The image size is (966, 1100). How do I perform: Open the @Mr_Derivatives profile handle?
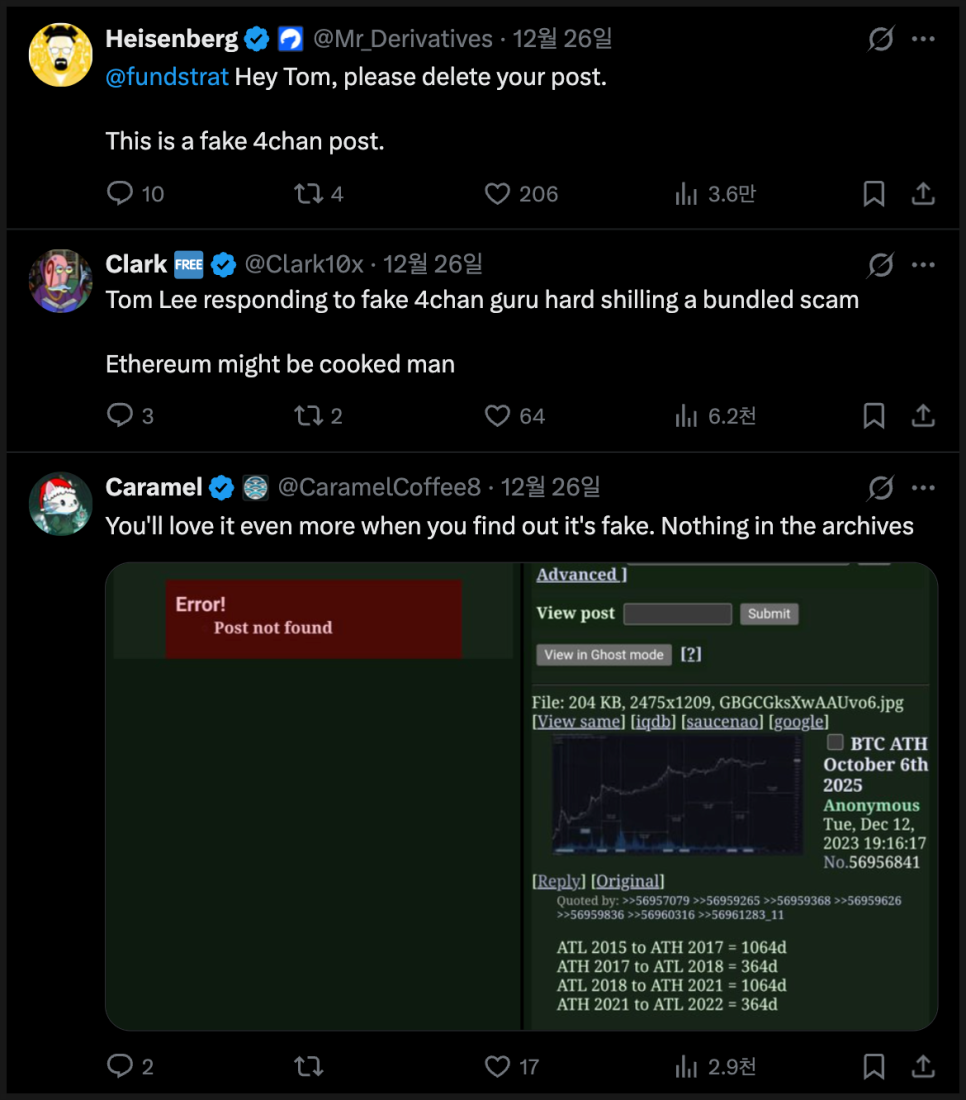pyautogui.click(x=403, y=39)
